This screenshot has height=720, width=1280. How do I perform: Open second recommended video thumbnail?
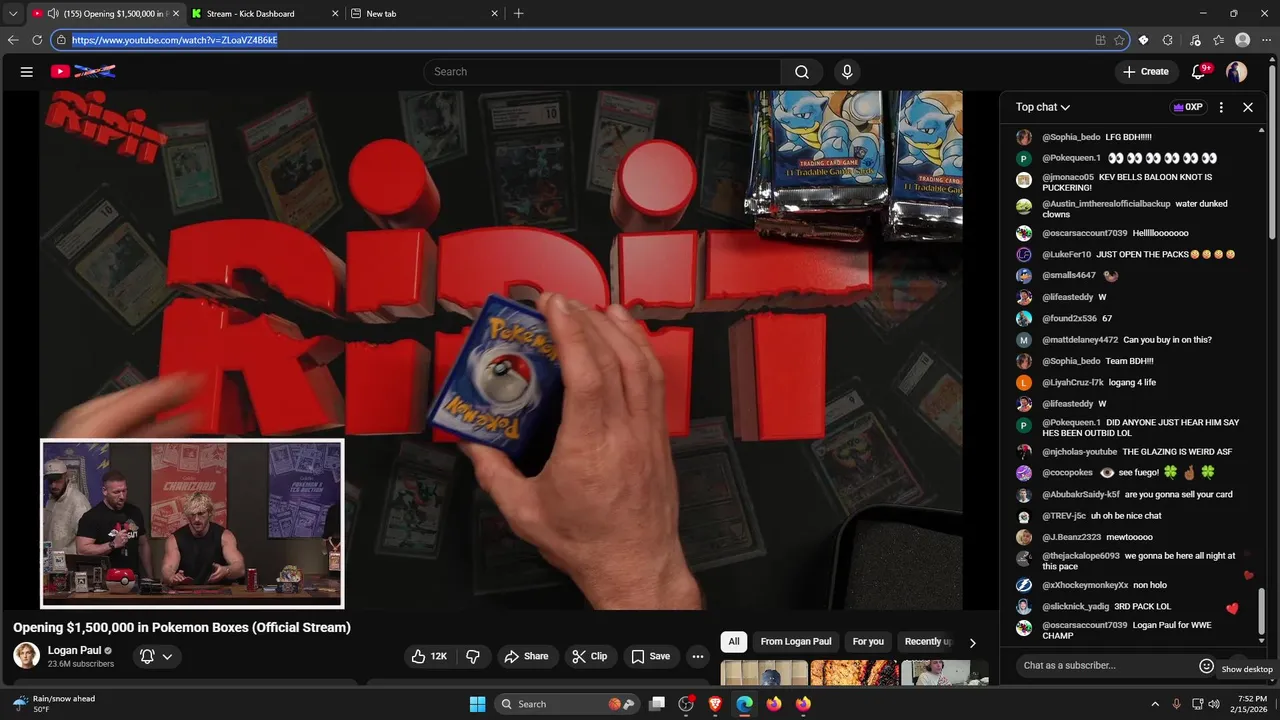[854, 672]
